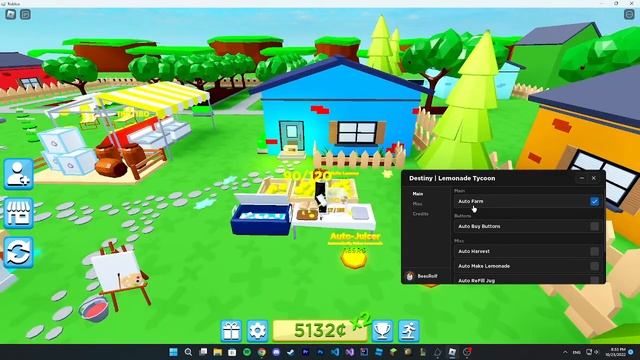Enable the Auto Buy Buttons checkbox
Viewport: 640px width, 360px height.
[x=594, y=226]
